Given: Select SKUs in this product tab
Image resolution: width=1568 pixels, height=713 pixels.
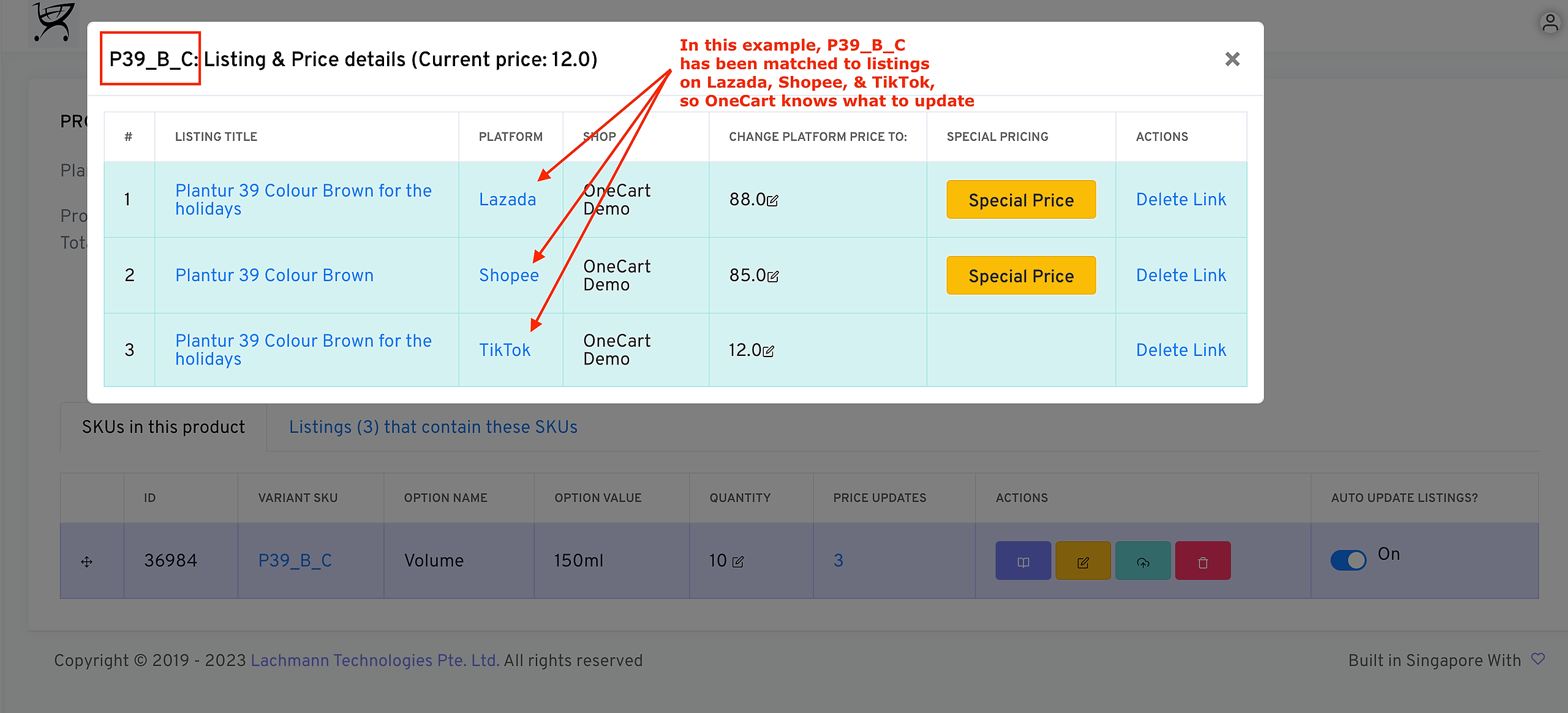Looking at the screenshot, I should click(163, 427).
